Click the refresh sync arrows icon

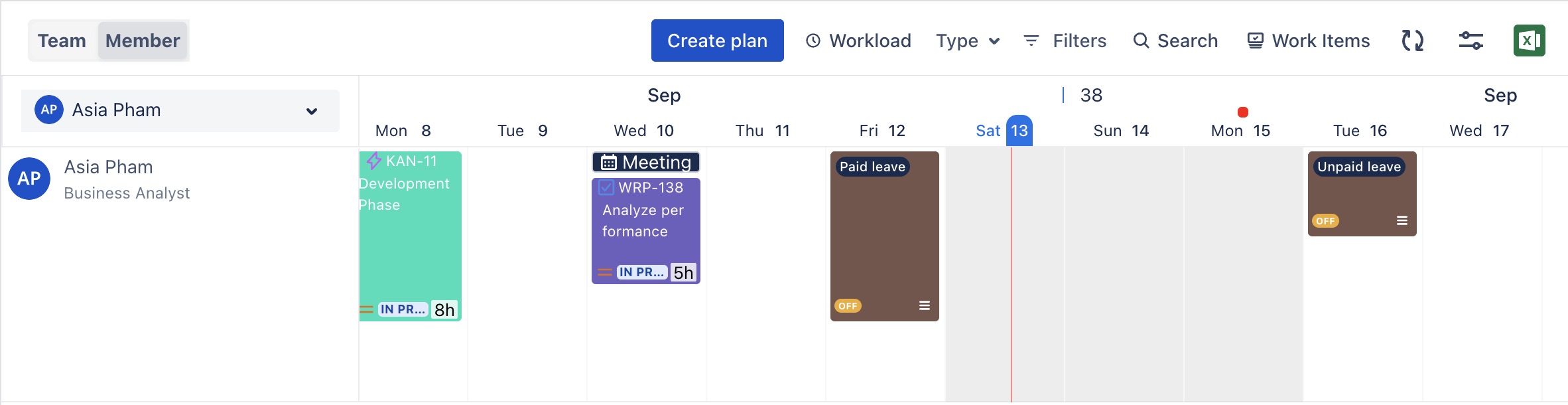click(1412, 40)
